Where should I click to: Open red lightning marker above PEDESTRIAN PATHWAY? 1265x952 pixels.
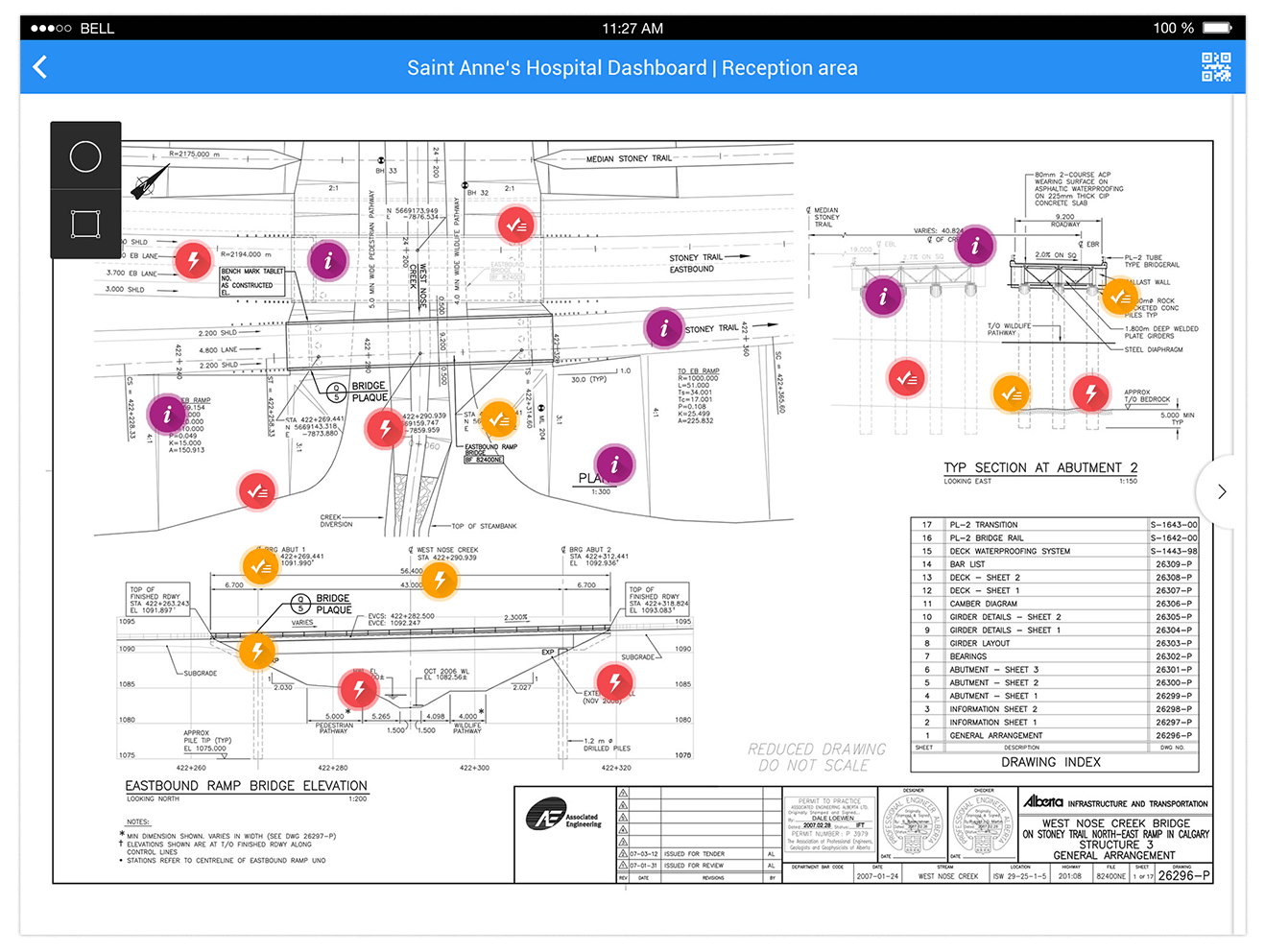tap(359, 689)
